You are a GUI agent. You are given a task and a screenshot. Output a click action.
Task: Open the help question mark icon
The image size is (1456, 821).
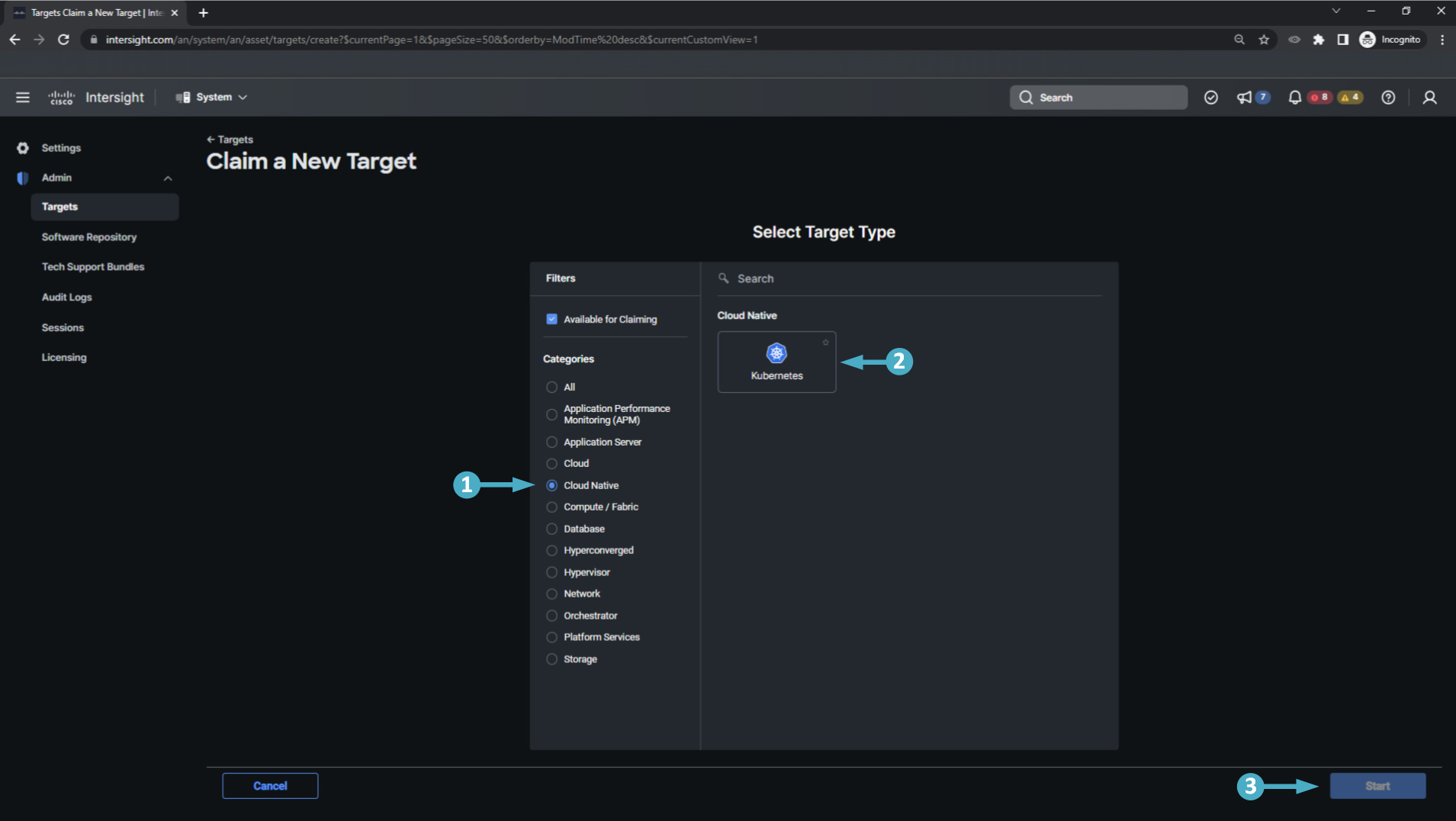click(x=1388, y=98)
